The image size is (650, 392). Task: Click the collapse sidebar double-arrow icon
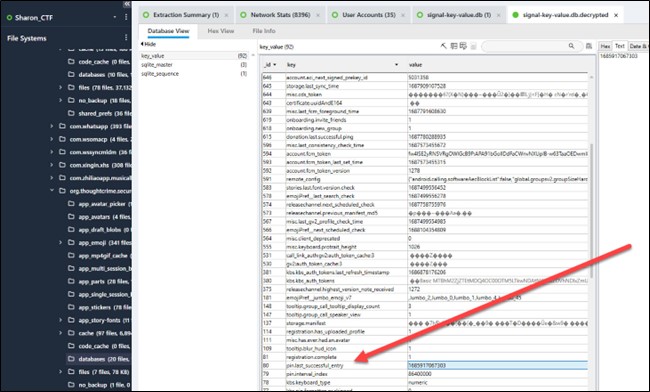(127, 4)
